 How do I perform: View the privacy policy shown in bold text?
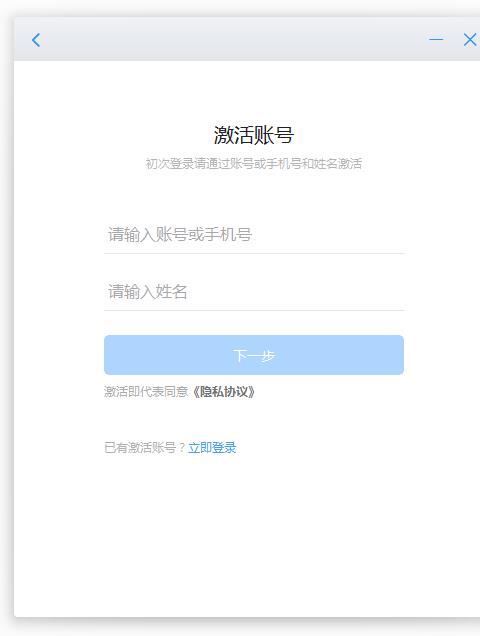[x=223, y=392]
